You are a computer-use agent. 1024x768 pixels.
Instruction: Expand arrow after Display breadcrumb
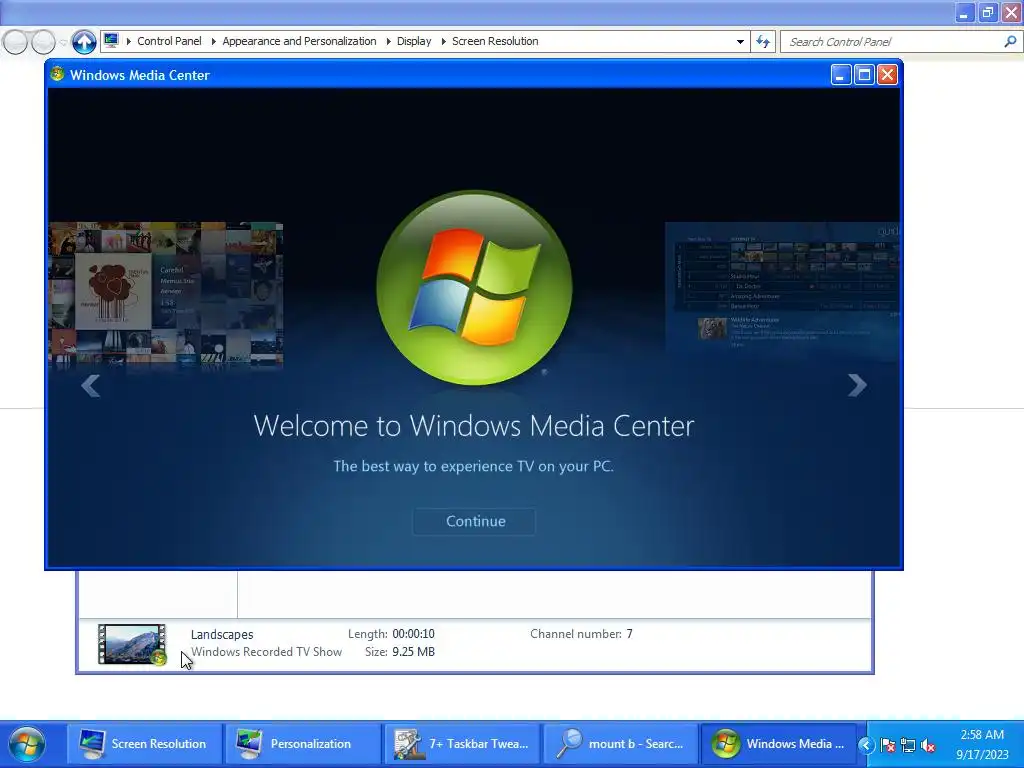point(443,41)
